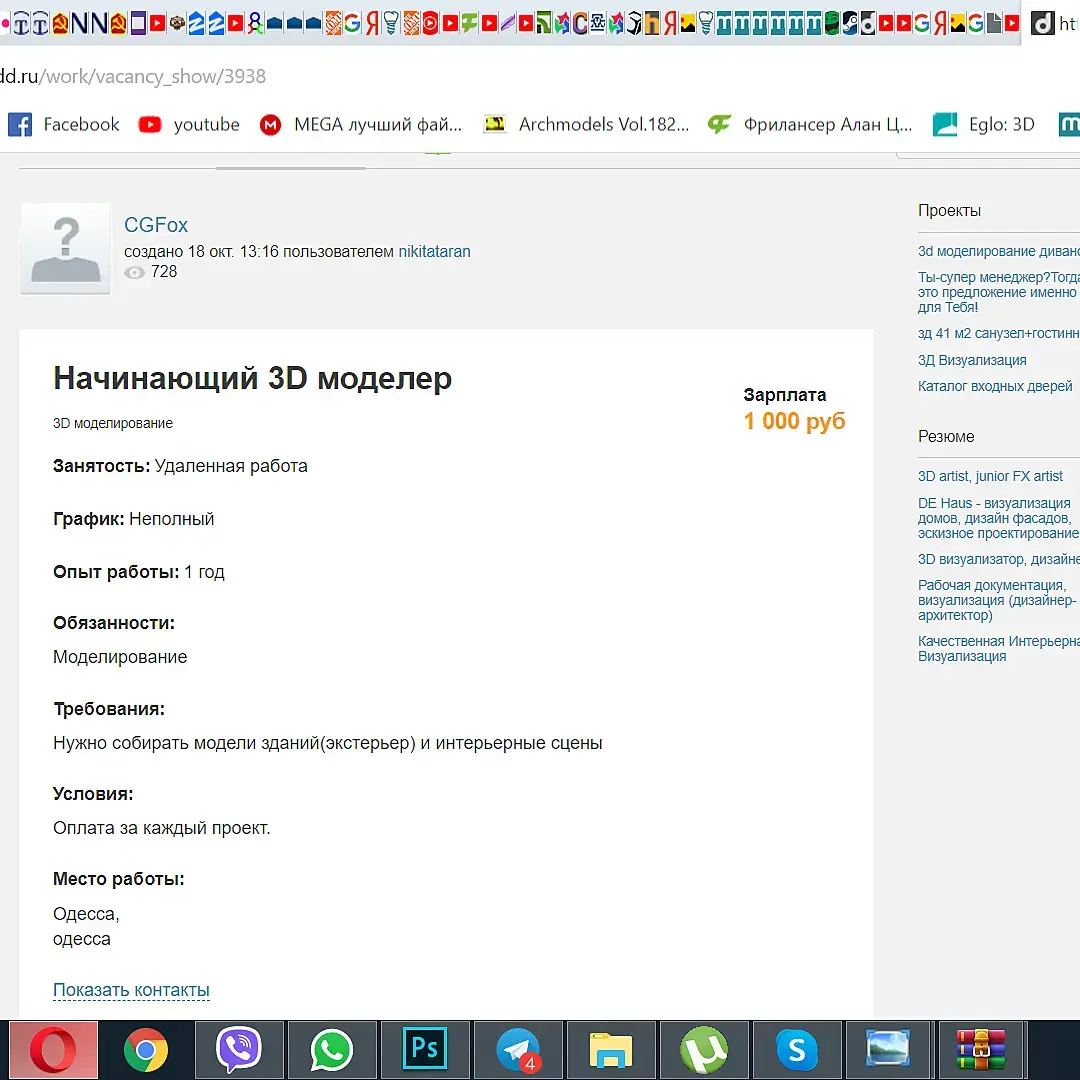The image size is (1080, 1080).
Task: Open project зд 41 м2 санузел+гостиная
Action: [999, 333]
